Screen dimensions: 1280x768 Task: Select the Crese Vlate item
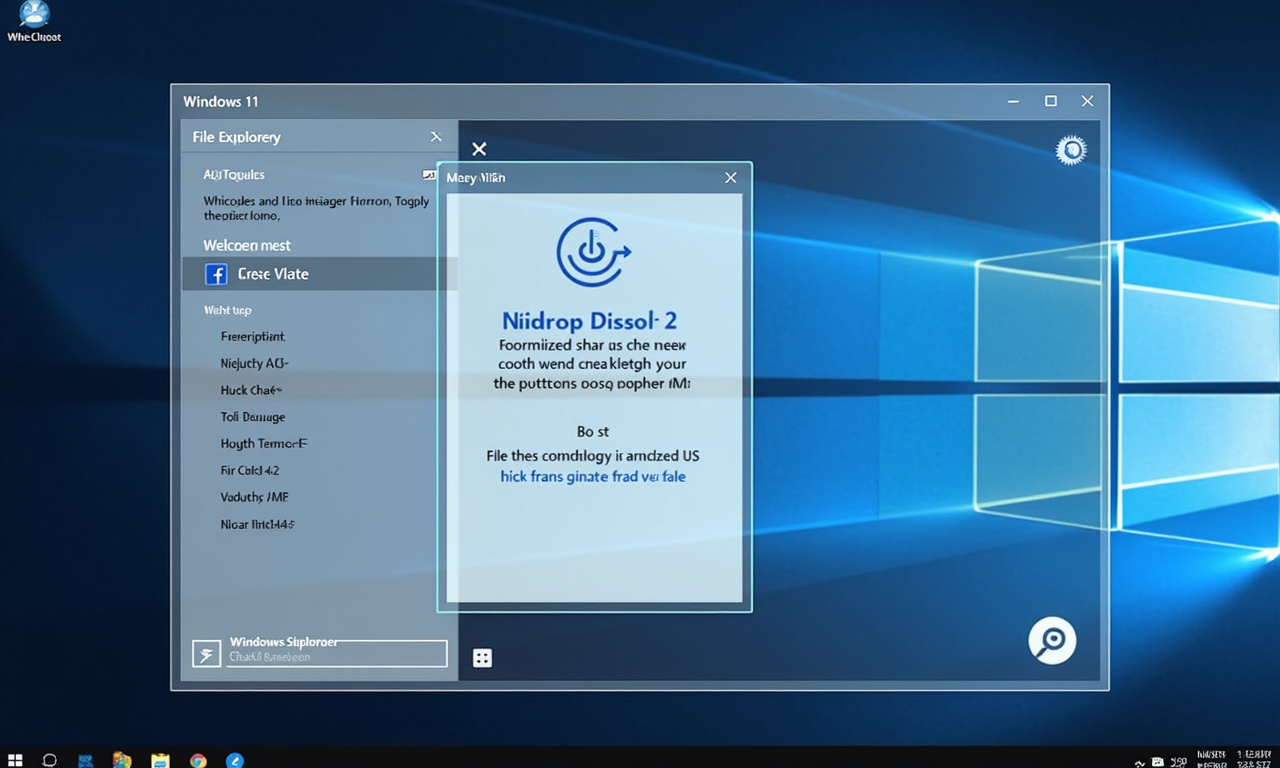click(273, 274)
